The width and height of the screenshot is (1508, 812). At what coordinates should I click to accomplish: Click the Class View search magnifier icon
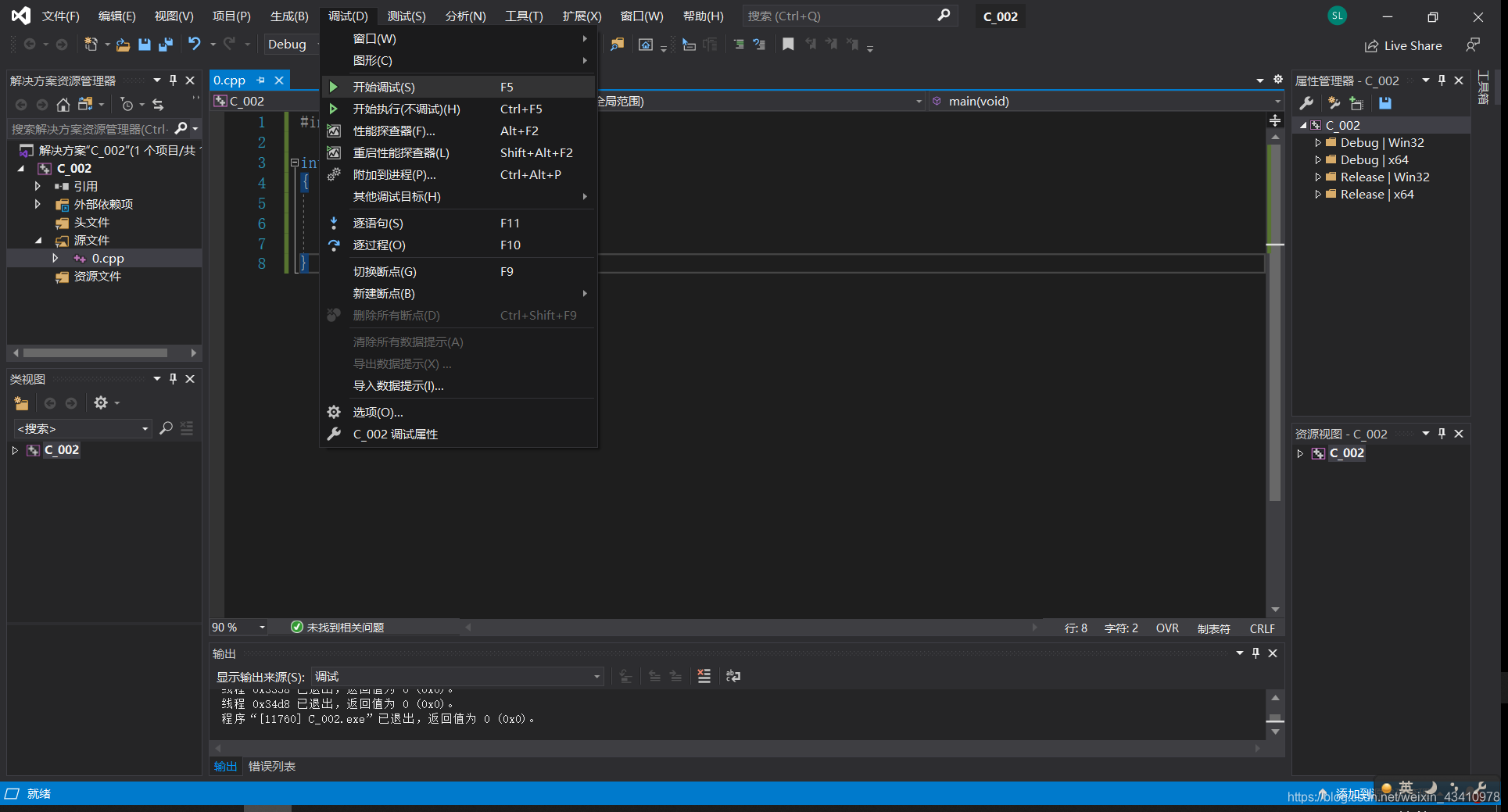166,428
